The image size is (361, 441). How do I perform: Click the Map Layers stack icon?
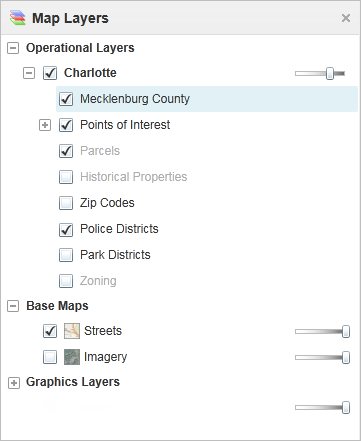point(17,18)
